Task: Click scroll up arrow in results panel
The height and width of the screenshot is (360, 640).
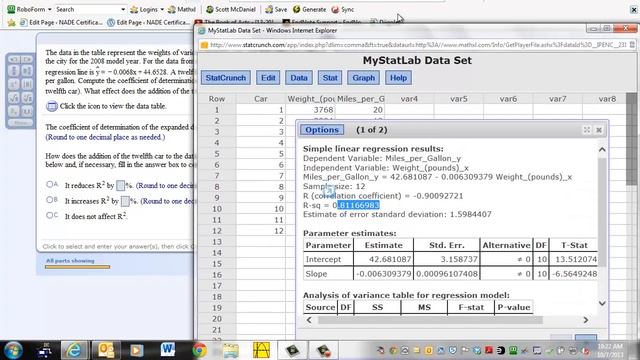Action: point(602,150)
